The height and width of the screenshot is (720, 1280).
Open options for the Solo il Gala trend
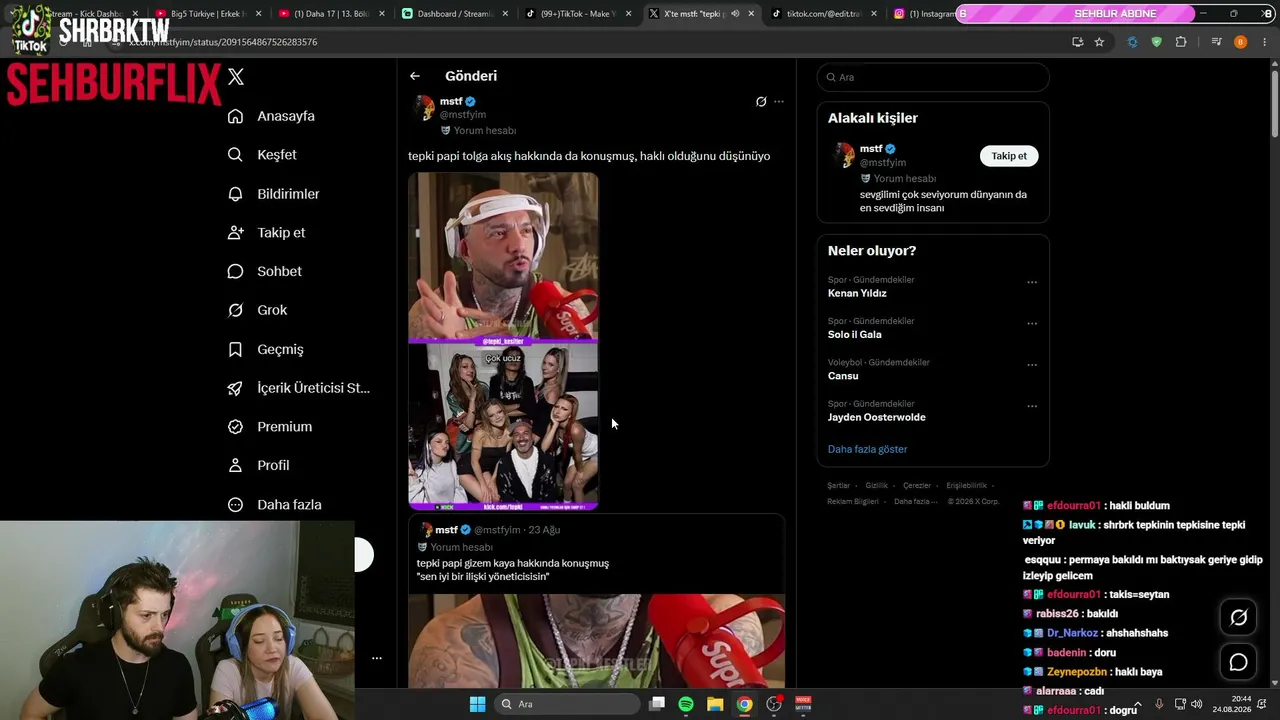(1032, 324)
